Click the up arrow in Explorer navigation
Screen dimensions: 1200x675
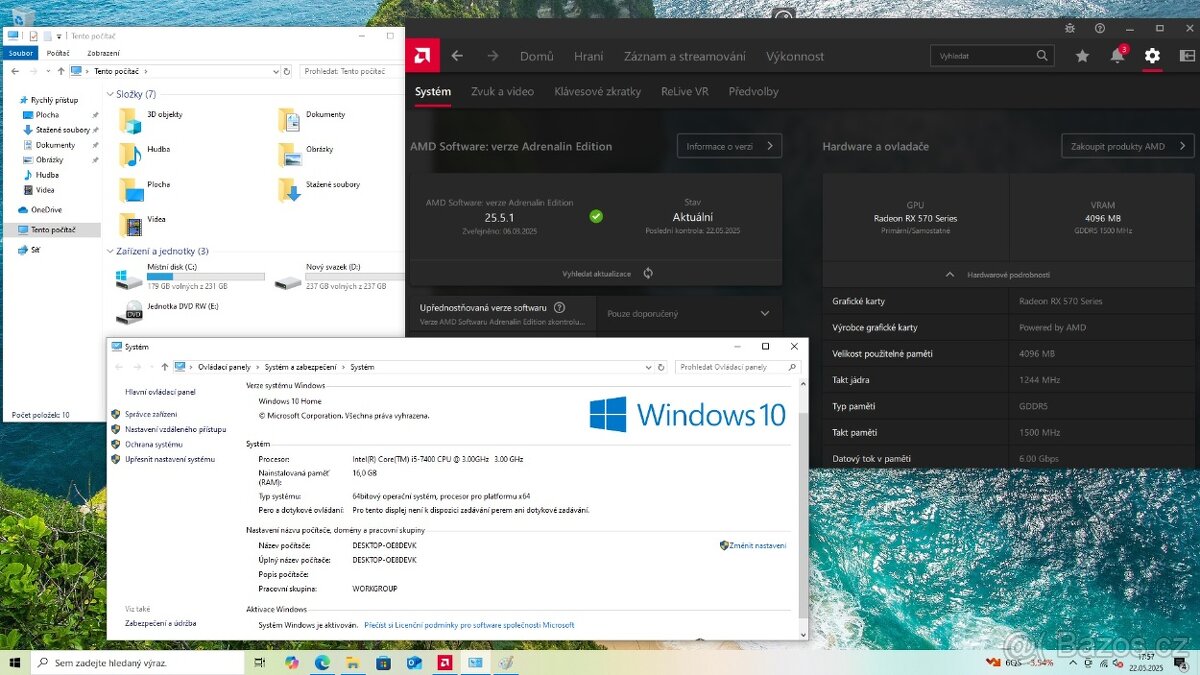click(x=61, y=71)
